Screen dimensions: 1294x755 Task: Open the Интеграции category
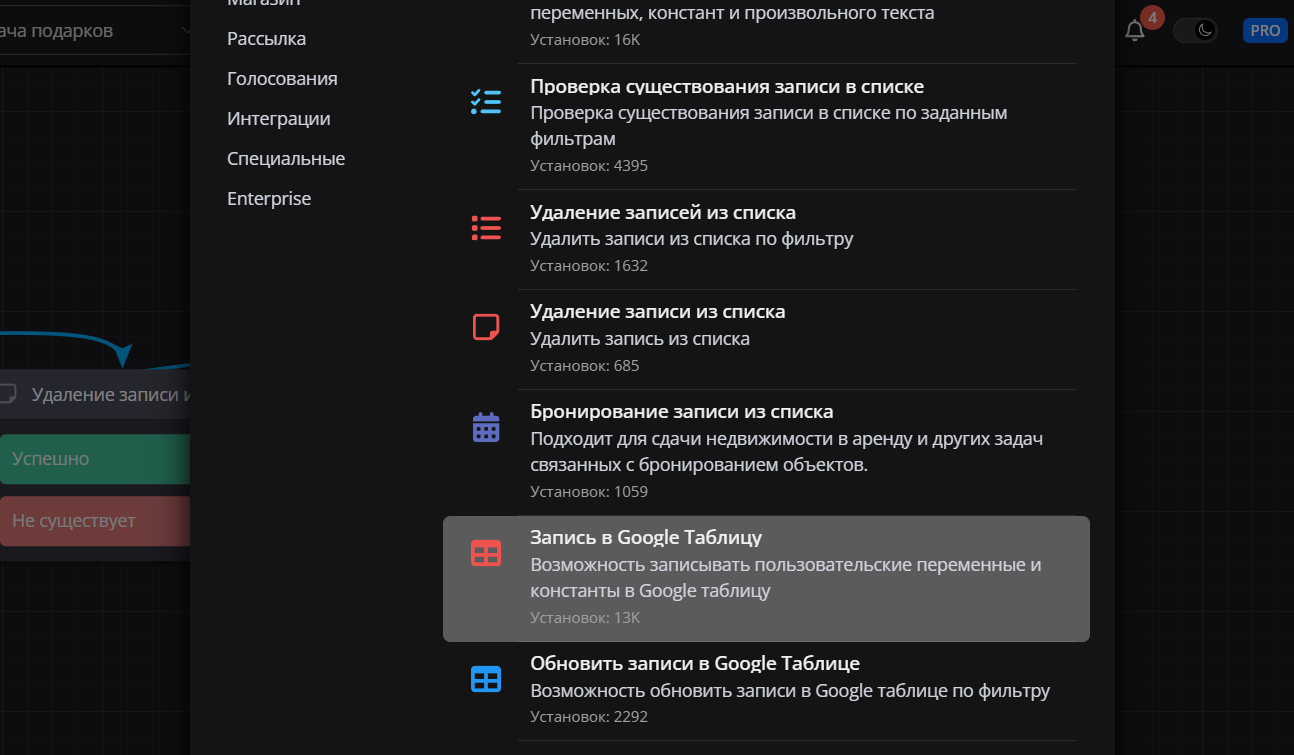[278, 119]
